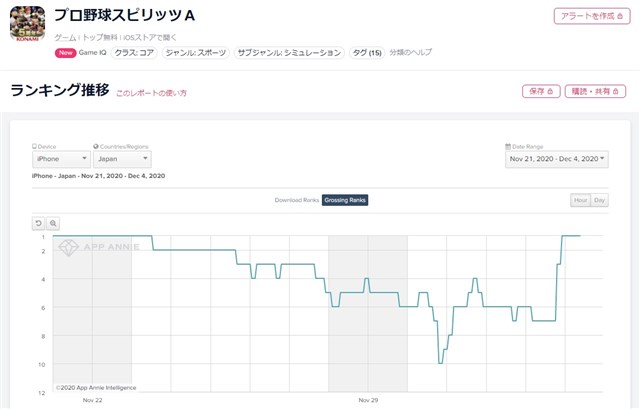Click the rank 10 y-axis label

click(x=42, y=365)
